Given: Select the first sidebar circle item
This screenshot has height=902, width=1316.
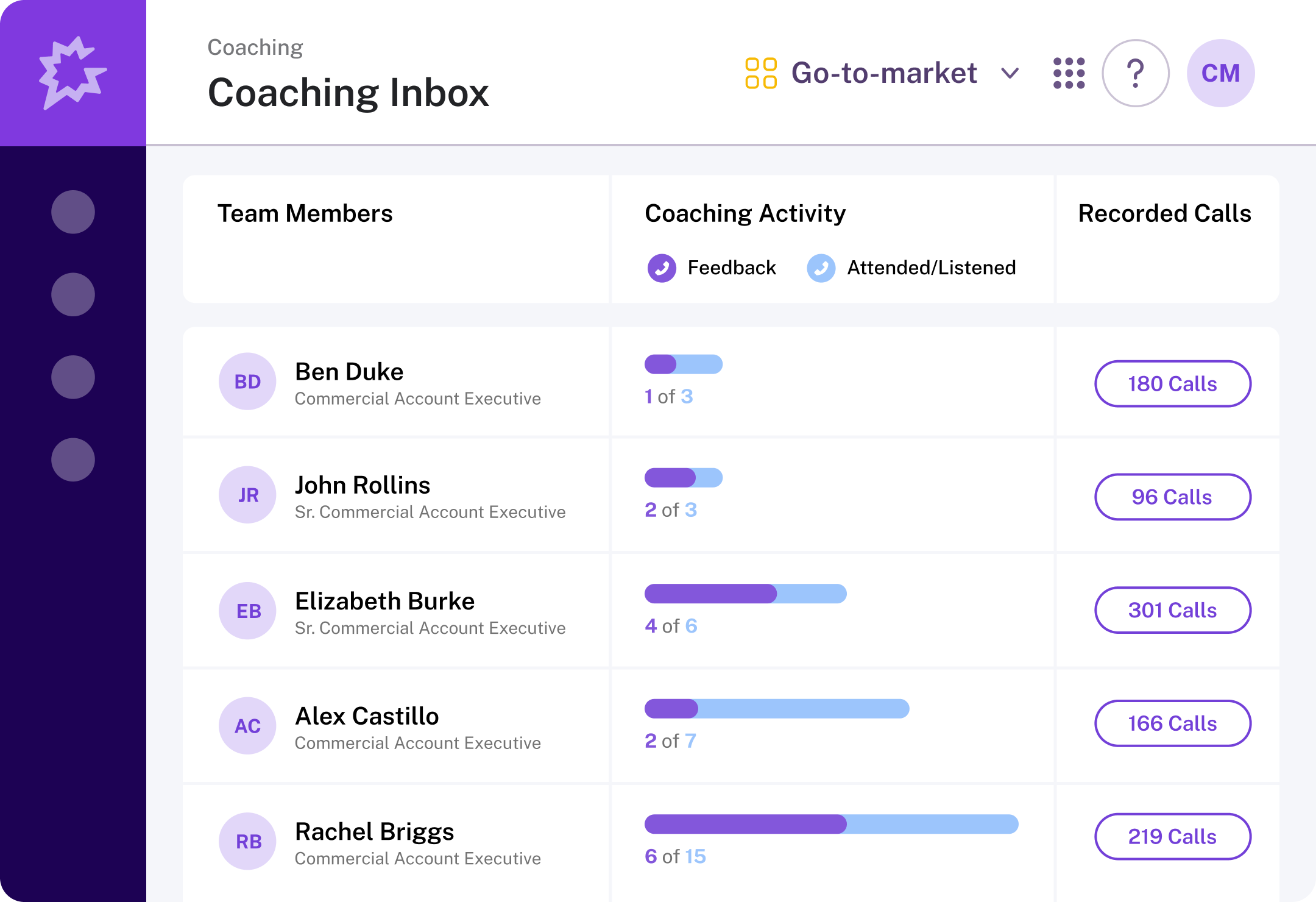Looking at the screenshot, I should 73,212.
